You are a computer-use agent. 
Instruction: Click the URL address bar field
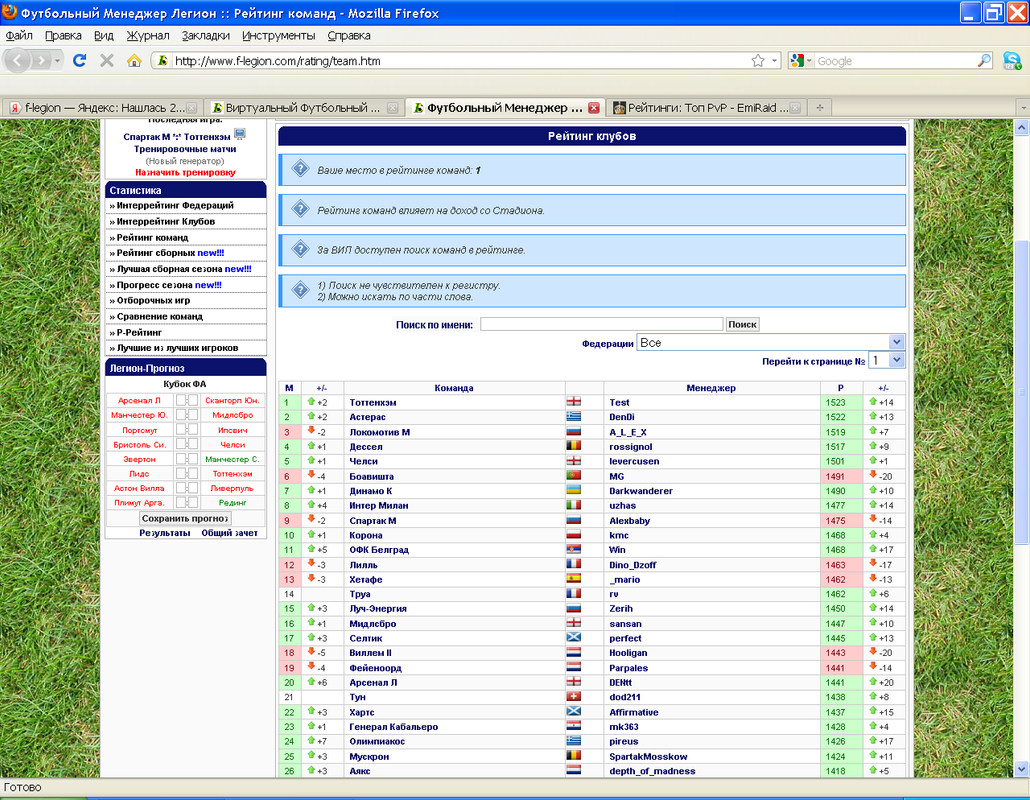click(460, 60)
